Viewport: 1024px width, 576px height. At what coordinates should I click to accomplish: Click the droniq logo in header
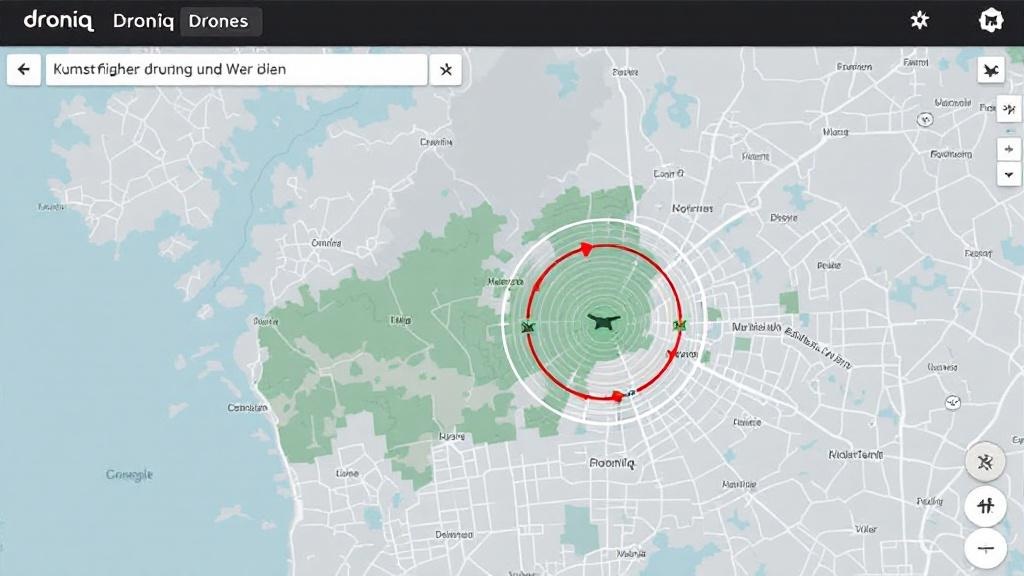[x=58, y=21]
